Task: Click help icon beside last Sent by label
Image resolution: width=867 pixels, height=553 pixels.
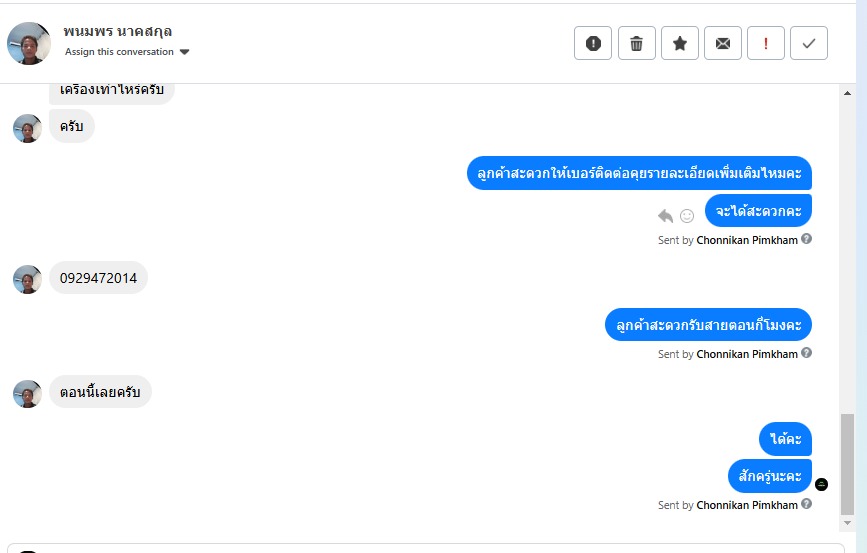Action: click(807, 504)
